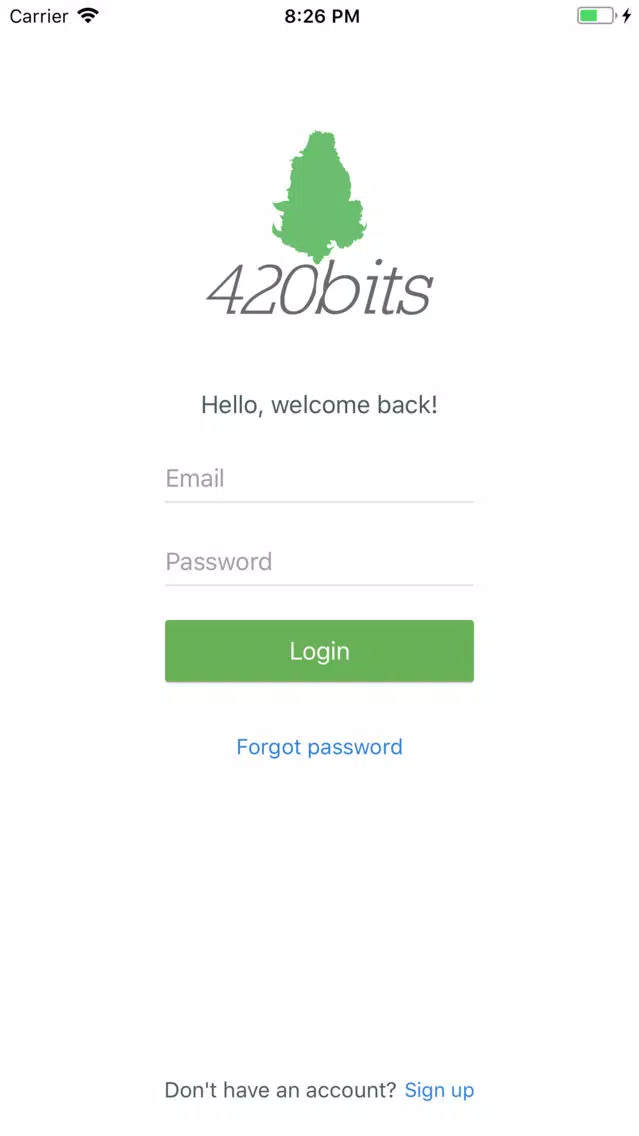
Task: Tap the green Login button
Action: coord(320,651)
